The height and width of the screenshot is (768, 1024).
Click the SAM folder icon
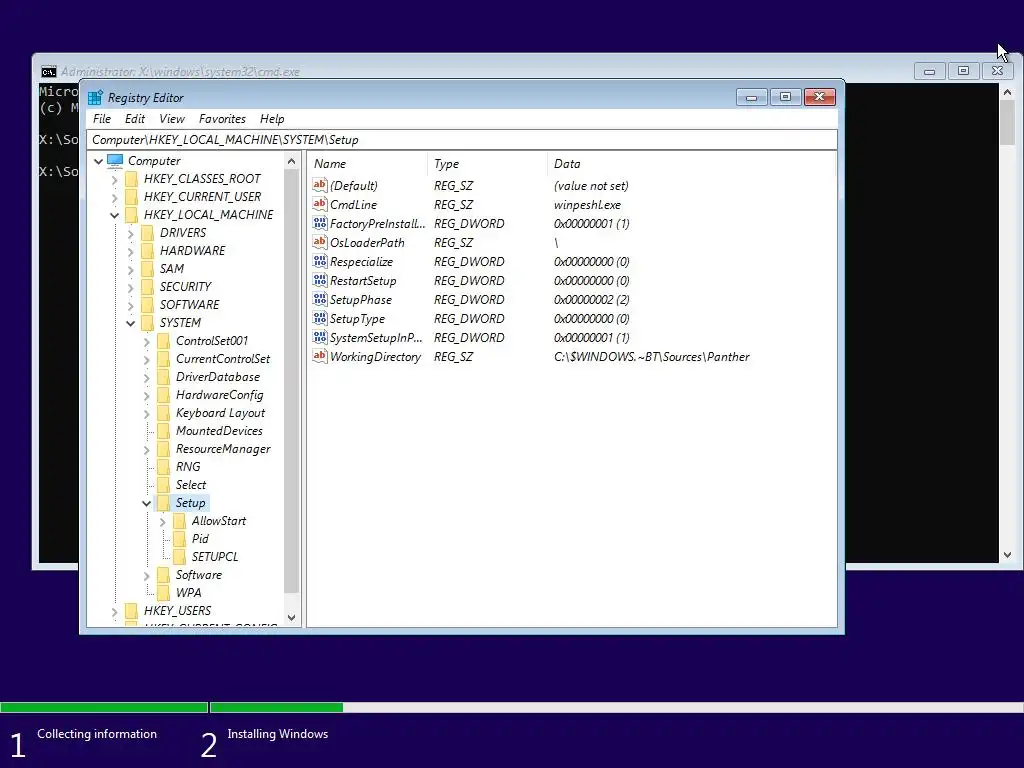pyautogui.click(x=148, y=268)
